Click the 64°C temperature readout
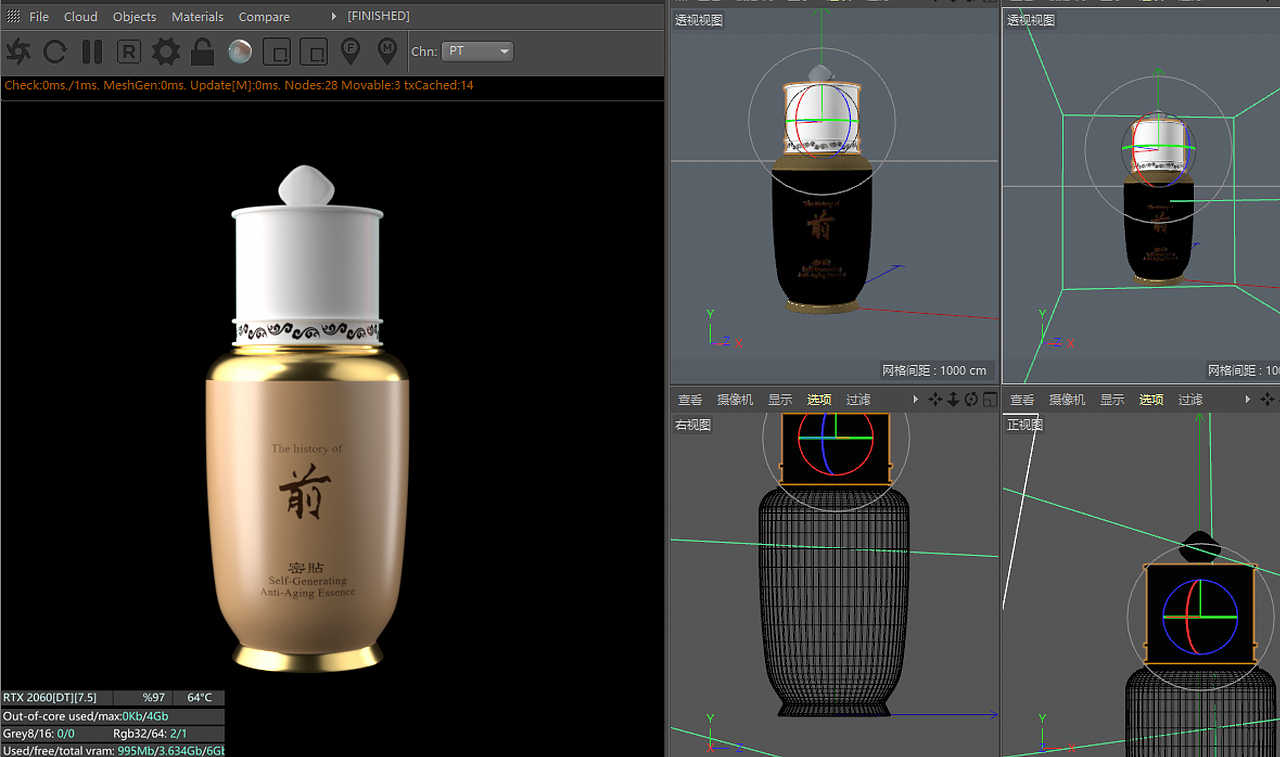Image resolution: width=1280 pixels, height=757 pixels. (199, 698)
